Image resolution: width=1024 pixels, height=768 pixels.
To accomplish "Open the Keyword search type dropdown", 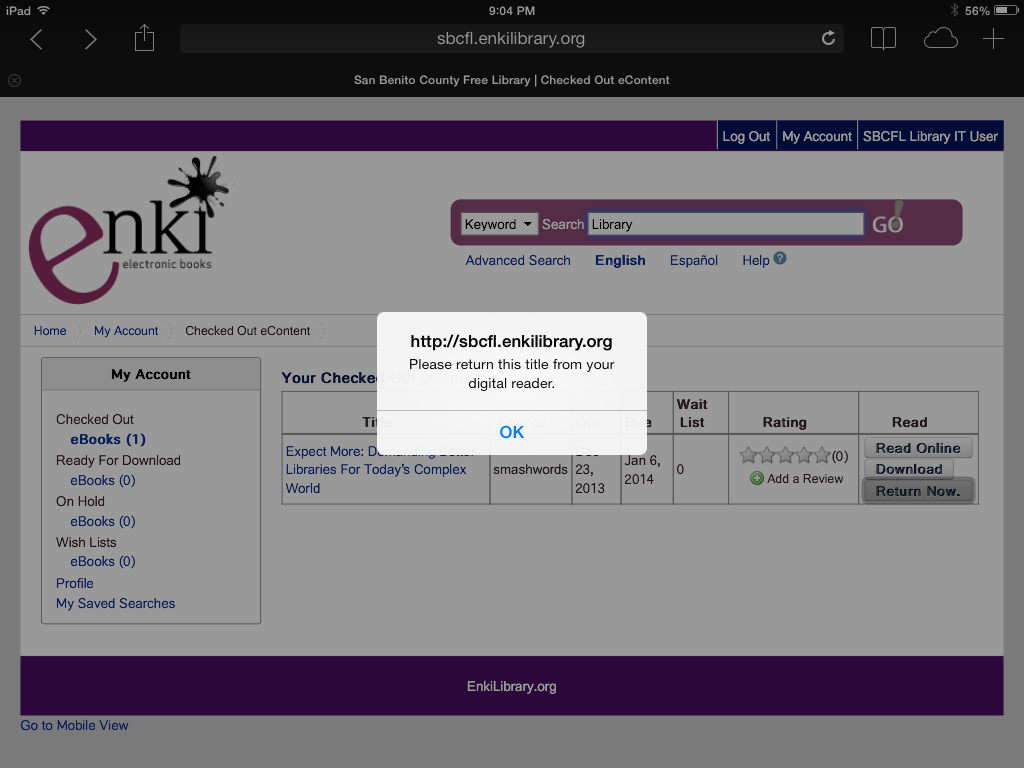I will [x=499, y=224].
